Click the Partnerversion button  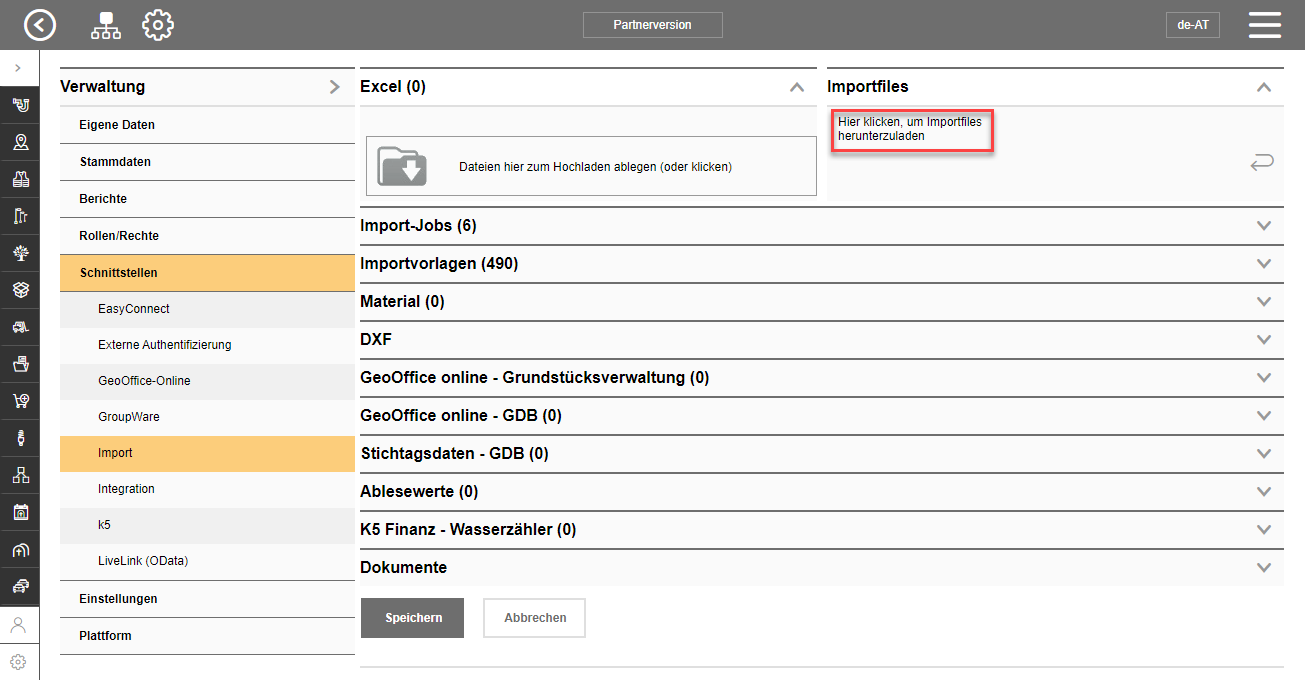pos(652,25)
